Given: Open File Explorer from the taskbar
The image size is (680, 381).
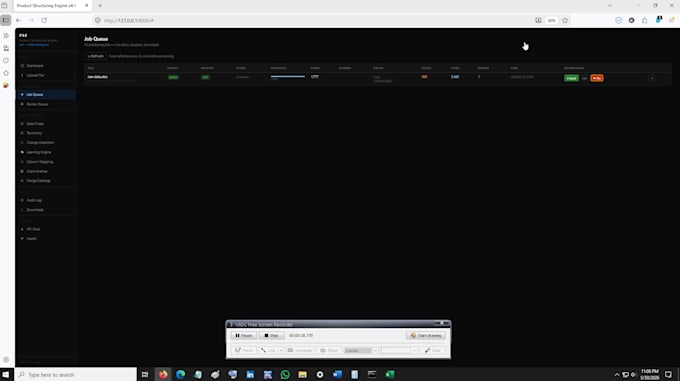Looking at the screenshot, I should tap(302, 374).
